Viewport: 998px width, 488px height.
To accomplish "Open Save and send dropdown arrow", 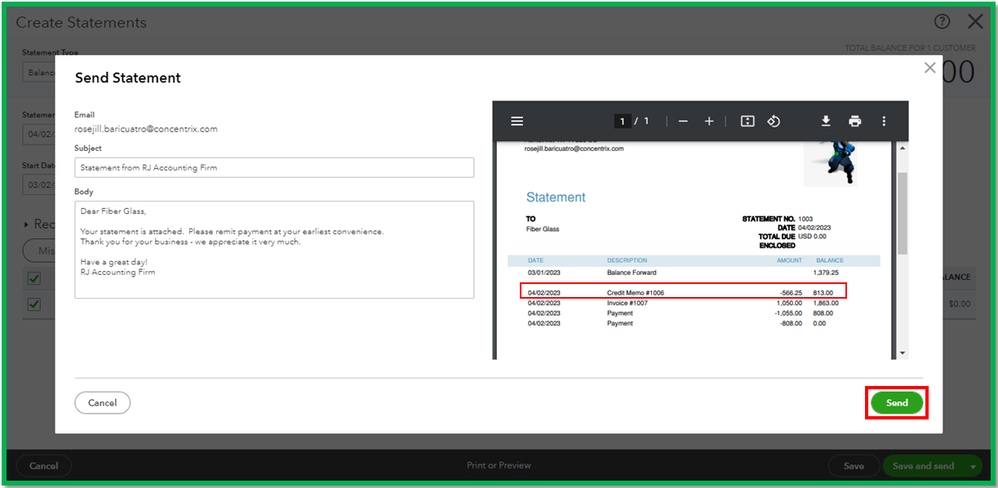I will [973, 466].
